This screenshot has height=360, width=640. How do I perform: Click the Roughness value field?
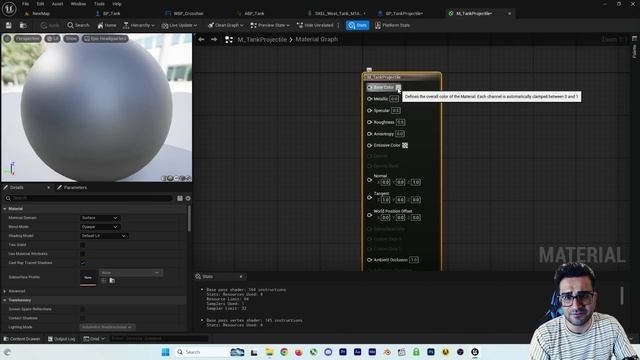[x=400, y=122]
